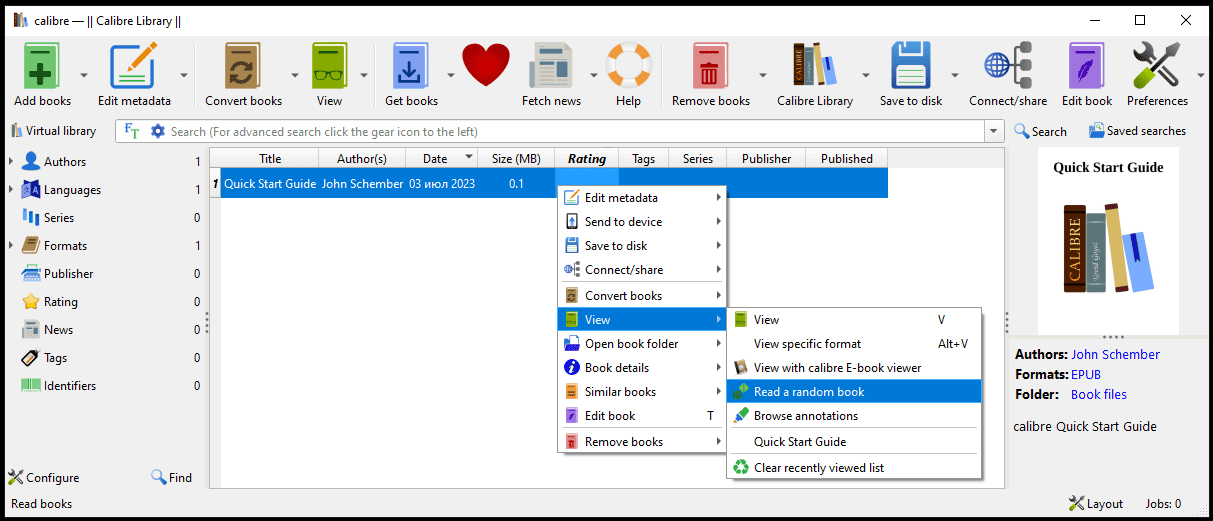The height and width of the screenshot is (521, 1213).
Task: Click the Configure button in tag browser
Action: [x=43, y=477]
